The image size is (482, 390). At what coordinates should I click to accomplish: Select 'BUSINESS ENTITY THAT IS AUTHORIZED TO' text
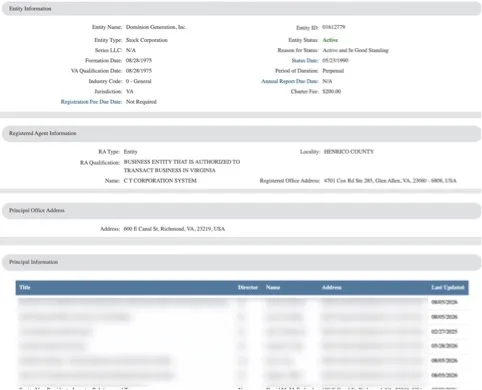tap(182, 162)
